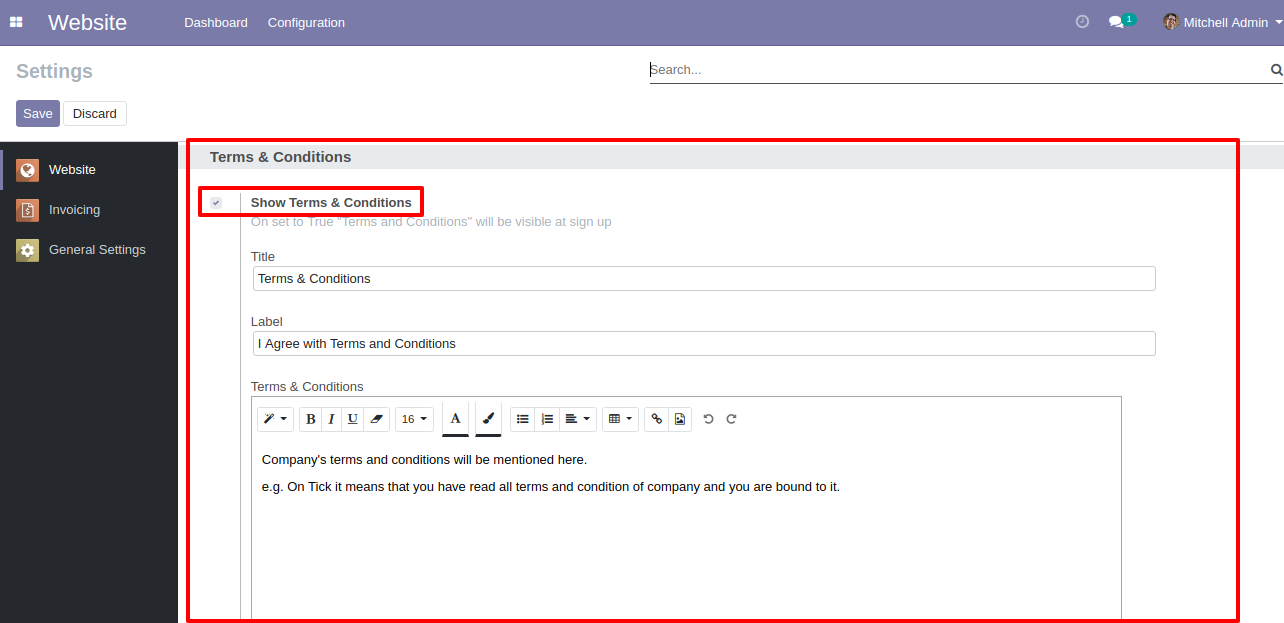Click the Website globe sidebar icon
1284x623 pixels.
[27, 170]
